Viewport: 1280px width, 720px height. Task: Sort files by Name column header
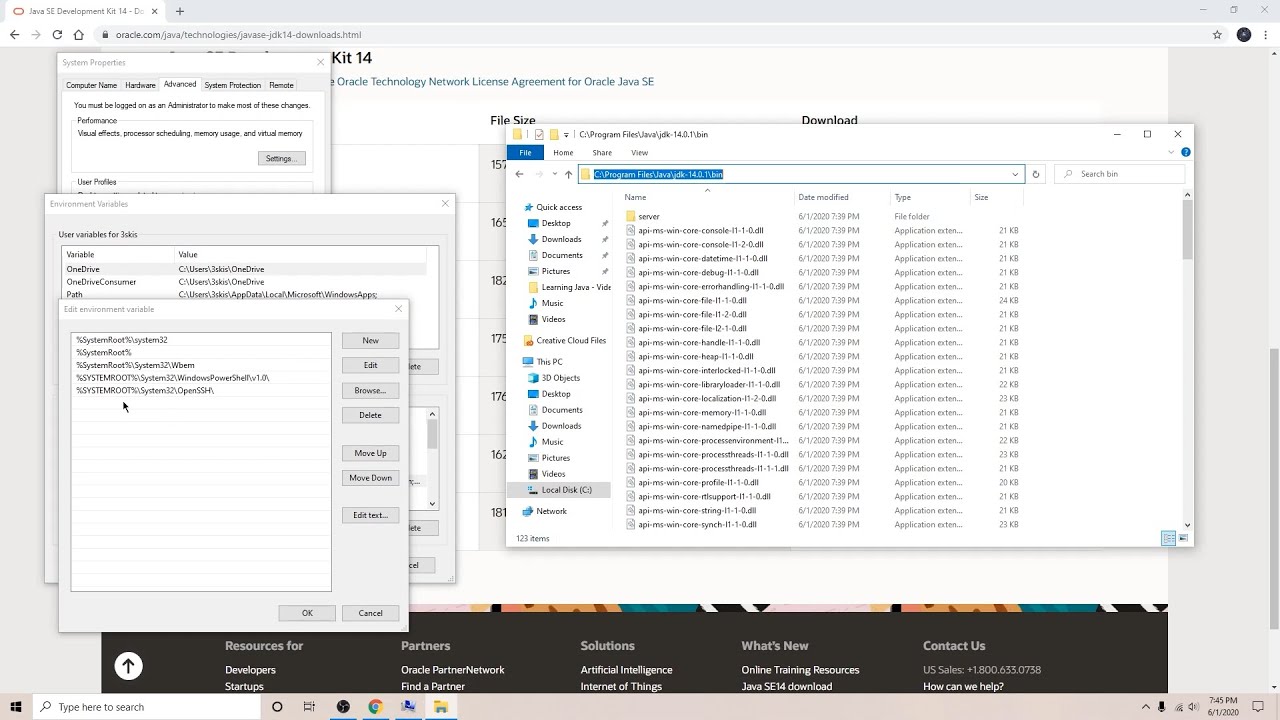tap(635, 197)
